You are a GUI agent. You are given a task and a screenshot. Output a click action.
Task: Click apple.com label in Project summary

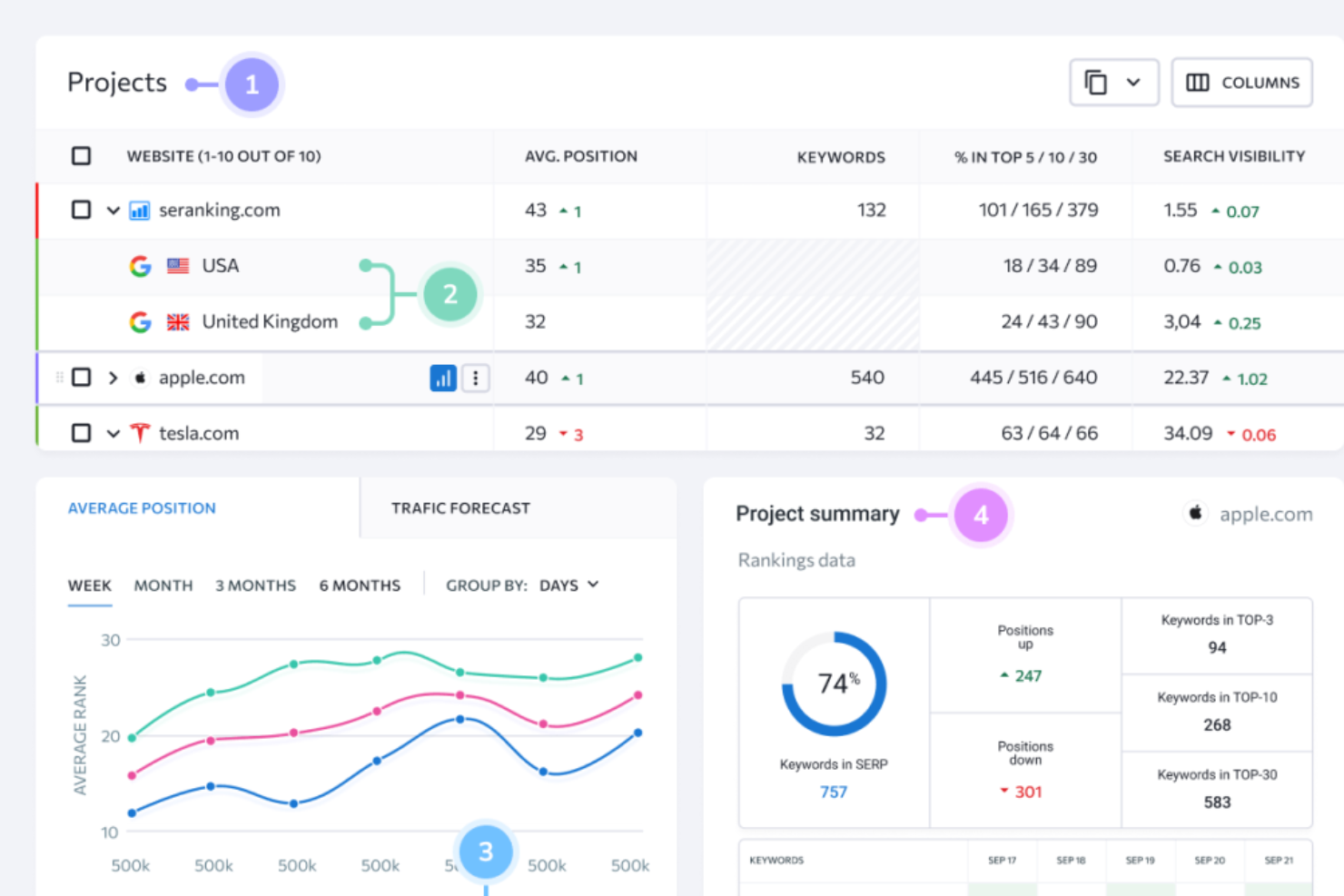[x=1266, y=515]
